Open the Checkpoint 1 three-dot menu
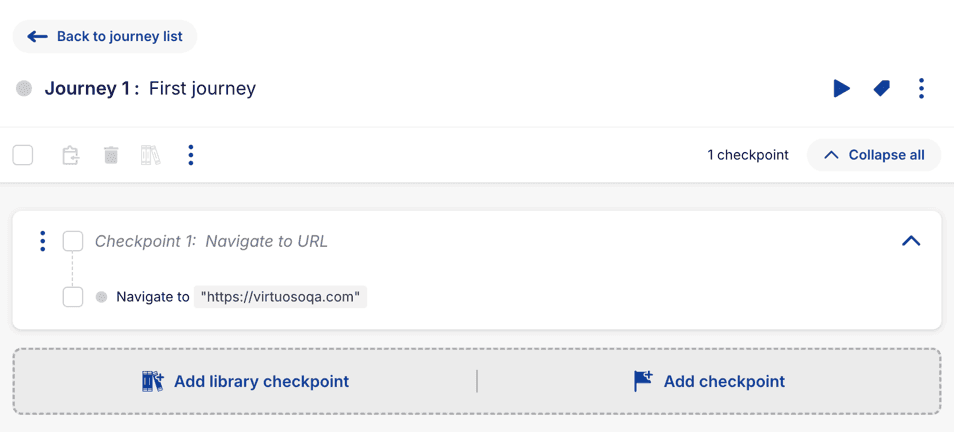Screen dimensions: 954x432 tap(42, 241)
